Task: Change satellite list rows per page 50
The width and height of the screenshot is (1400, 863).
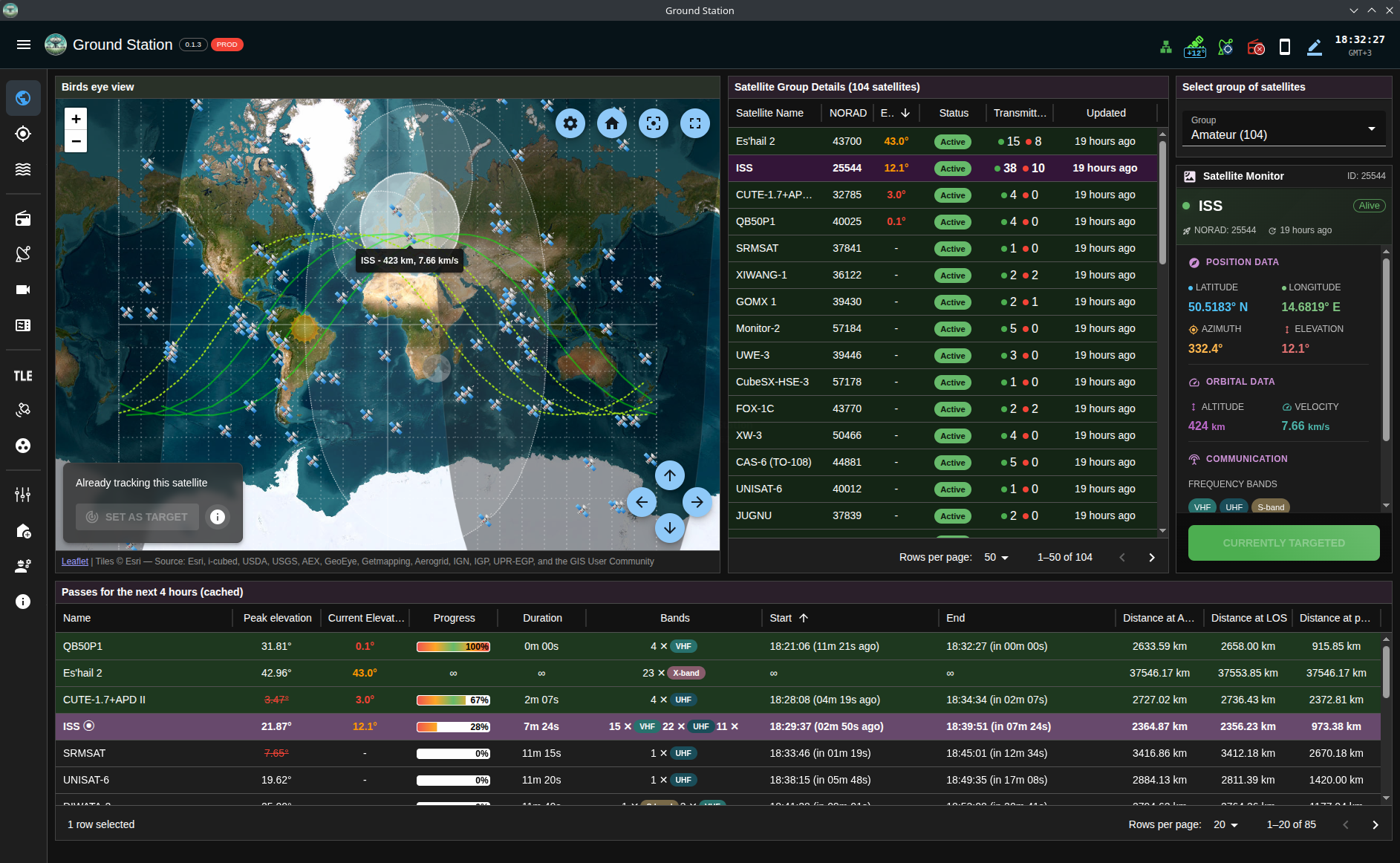Action: [996, 557]
